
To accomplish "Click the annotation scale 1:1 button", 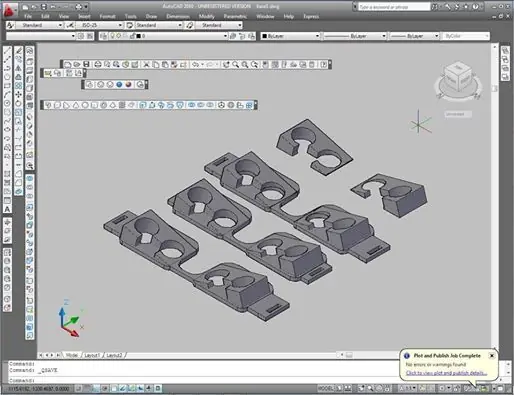I will pos(408,388).
